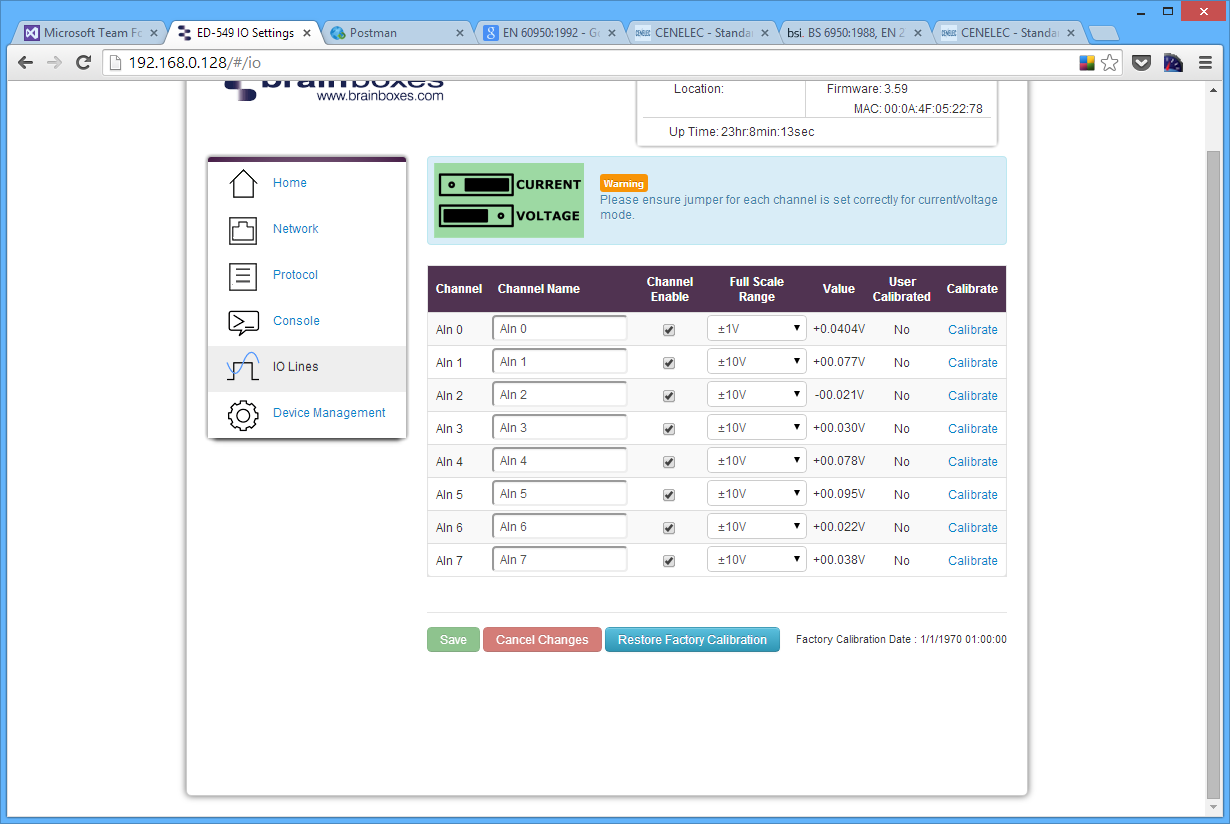Expand the ±10V range dropdown for AIn 4

pyautogui.click(x=756, y=461)
